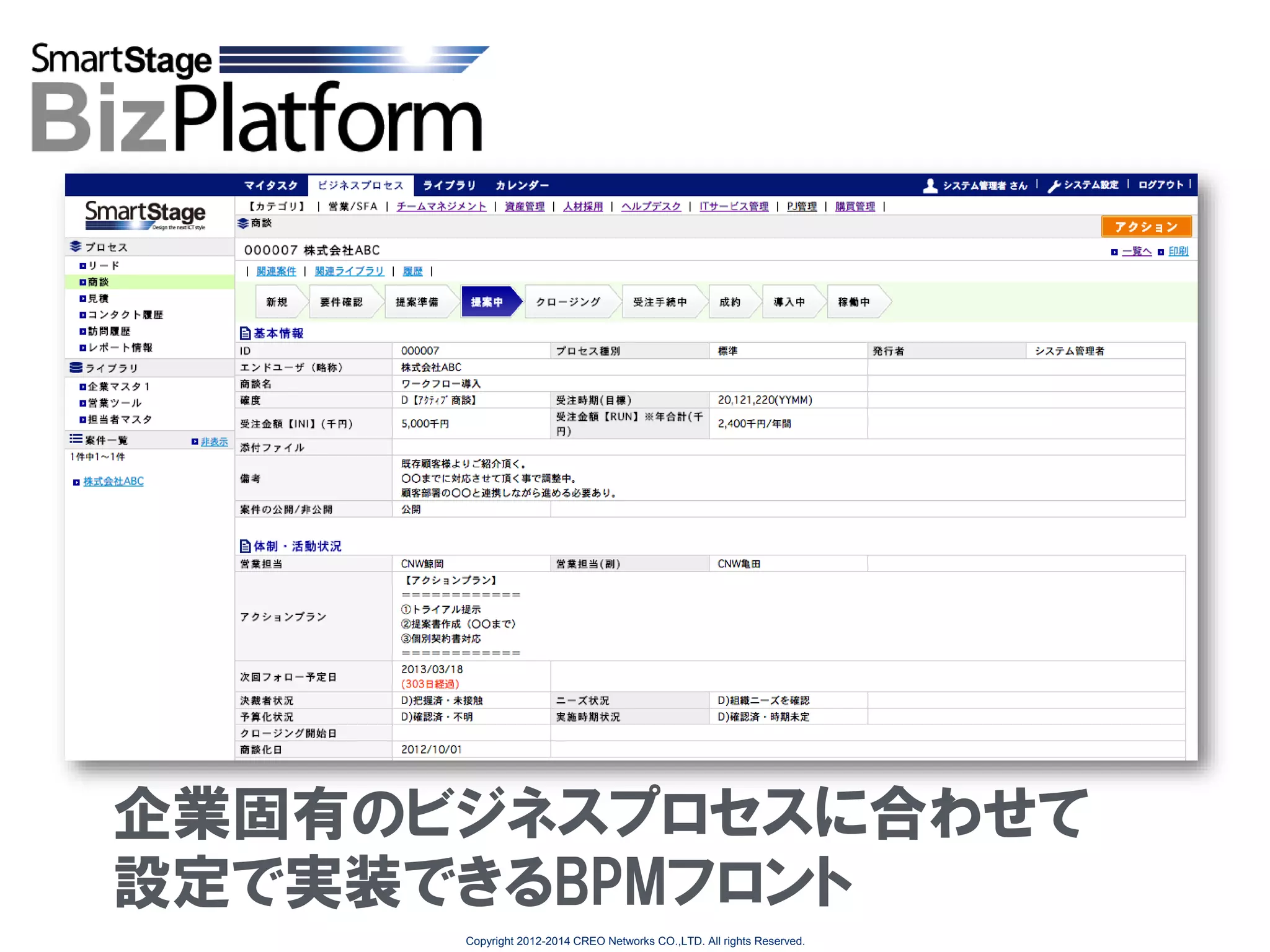Click the 基本情報 section document icon
Screen dimensions: 1270x952
(x=246, y=333)
